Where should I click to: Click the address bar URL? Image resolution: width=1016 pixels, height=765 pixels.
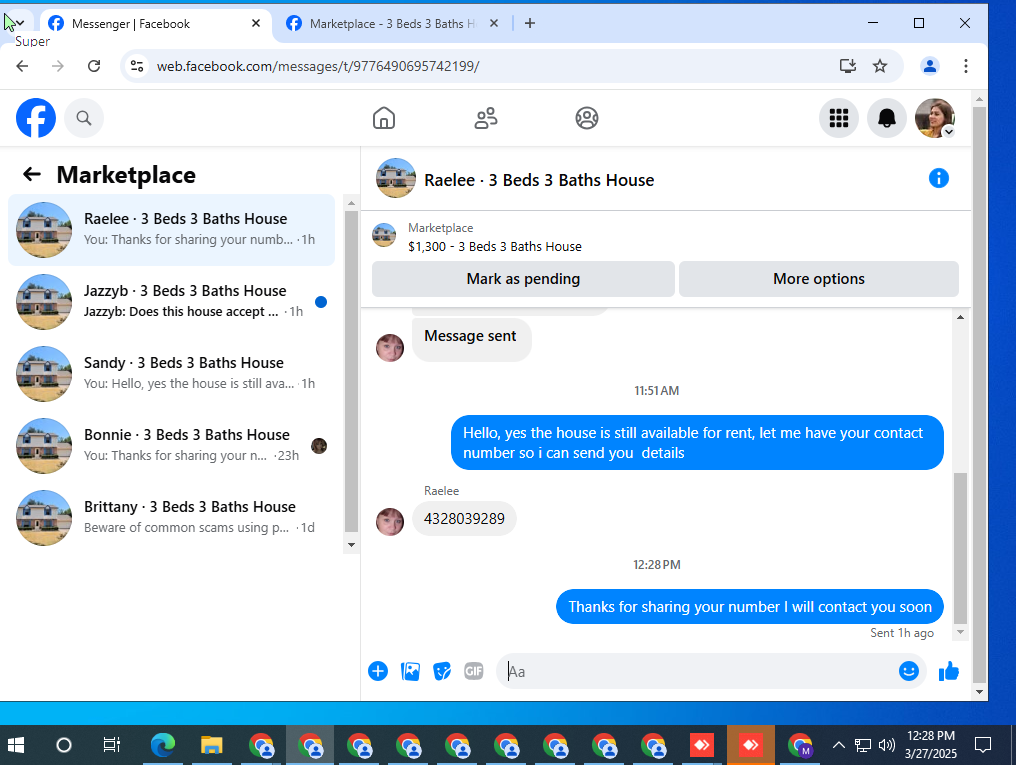[x=318, y=66]
